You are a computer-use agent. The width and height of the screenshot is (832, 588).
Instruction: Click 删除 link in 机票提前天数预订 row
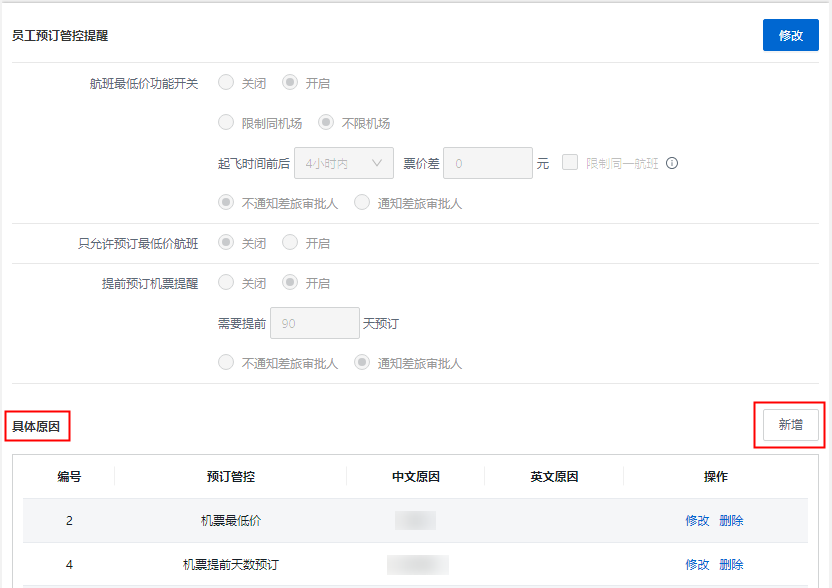(731, 565)
